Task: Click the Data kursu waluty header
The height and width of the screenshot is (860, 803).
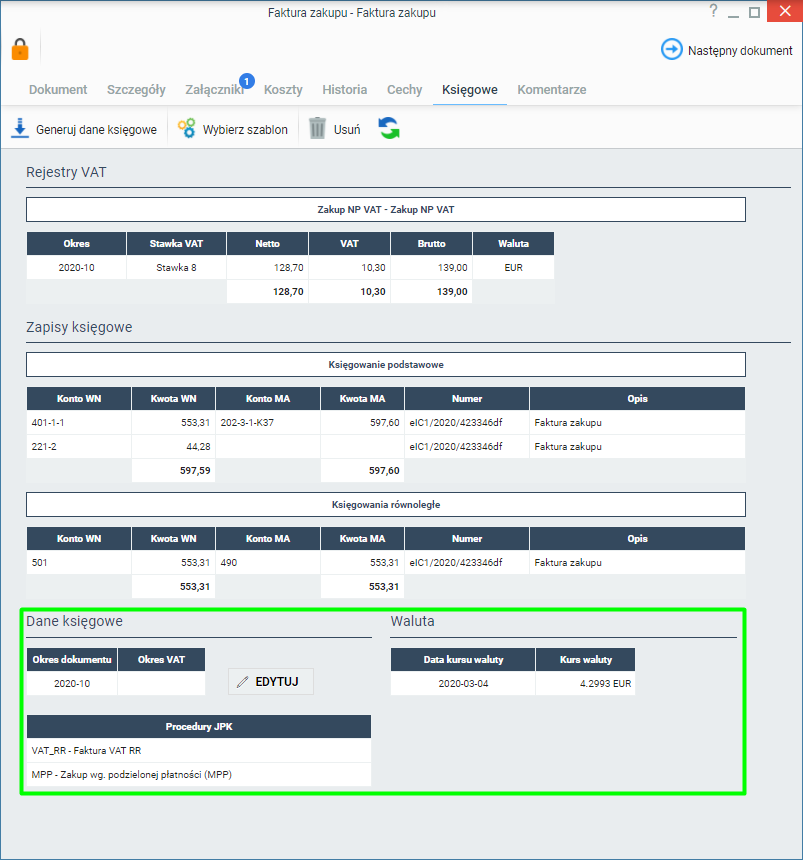Action: pyautogui.click(x=463, y=659)
